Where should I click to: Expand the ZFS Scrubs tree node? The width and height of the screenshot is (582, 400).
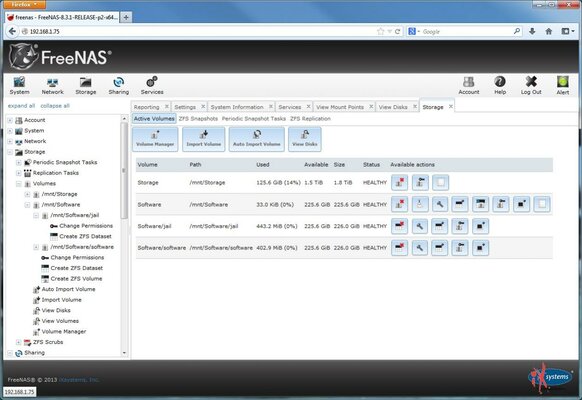(19, 342)
